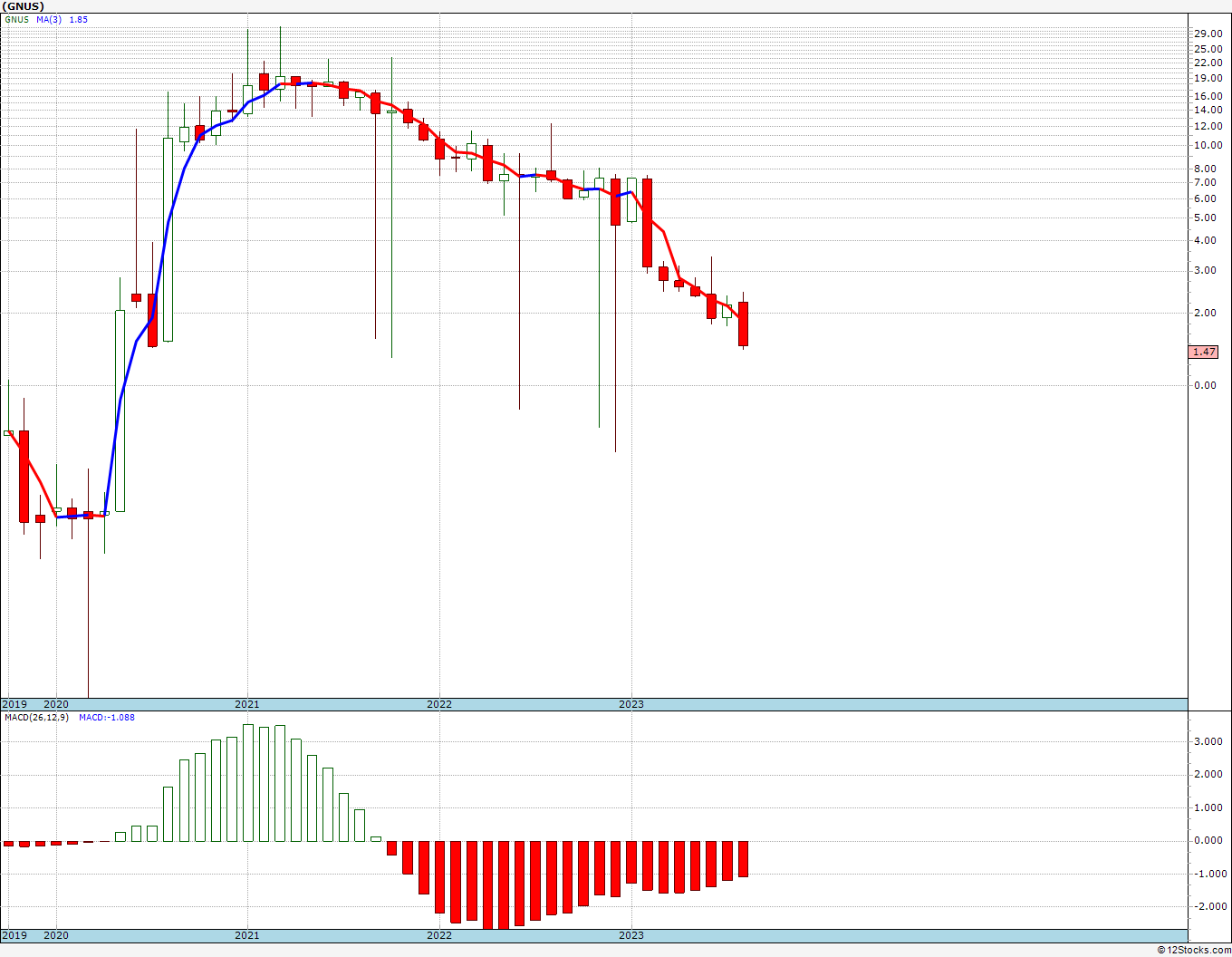Click 2021 on the price chart time axis
1232x957 pixels.
(x=247, y=704)
